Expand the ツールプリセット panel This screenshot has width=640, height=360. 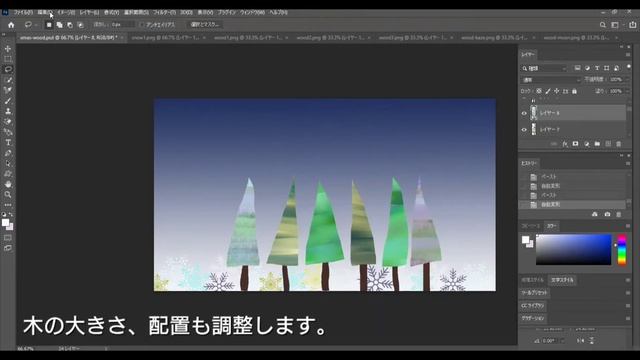click(x=534, y=293)
